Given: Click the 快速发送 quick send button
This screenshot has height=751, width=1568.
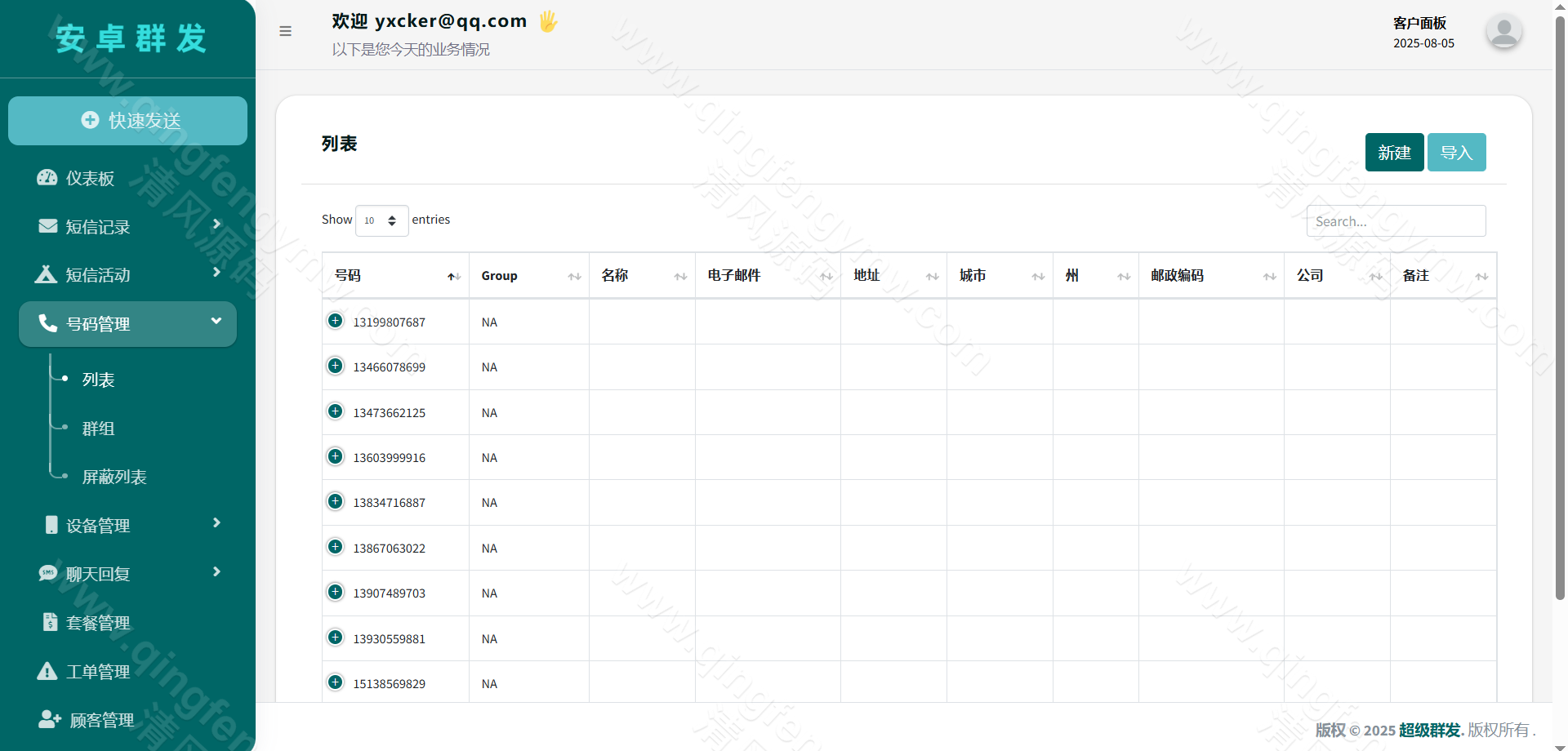Looking at the screenshot, I should coord(127,121).
